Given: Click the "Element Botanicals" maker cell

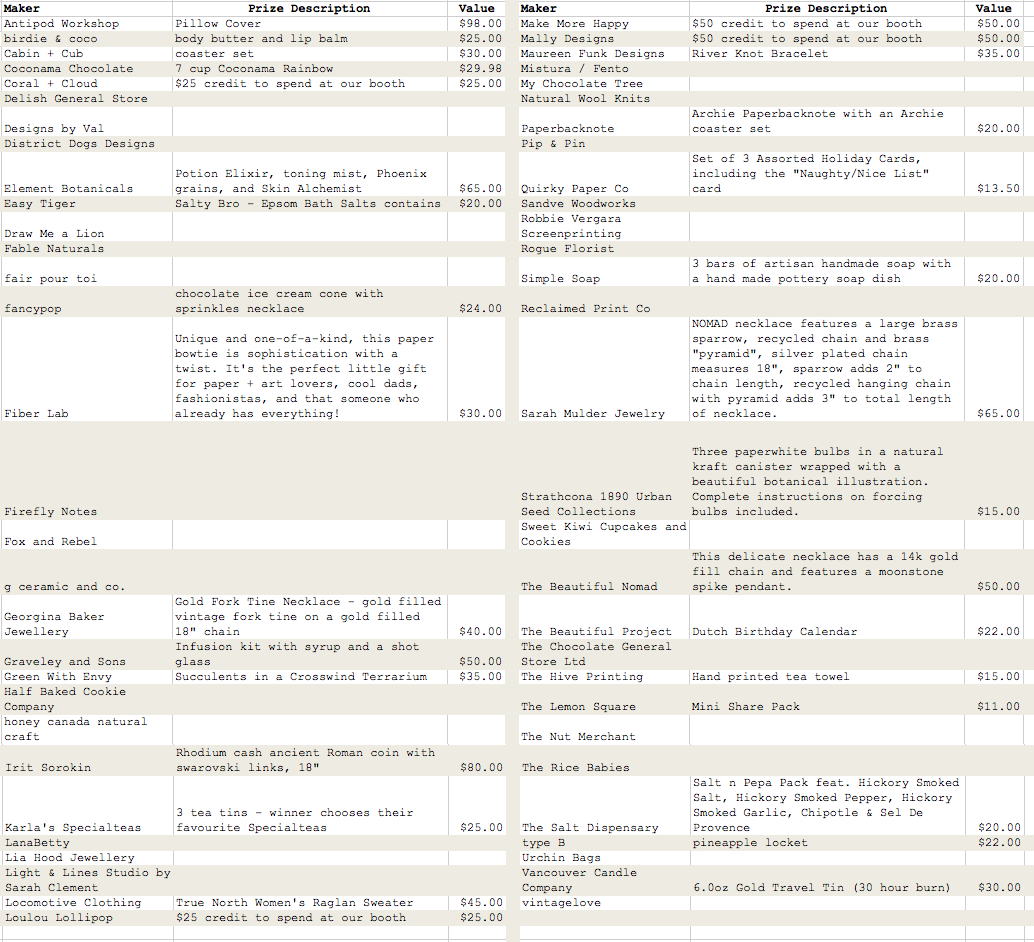Looking at the screenshot, I should pyautogui.click(x=86, y=173).
